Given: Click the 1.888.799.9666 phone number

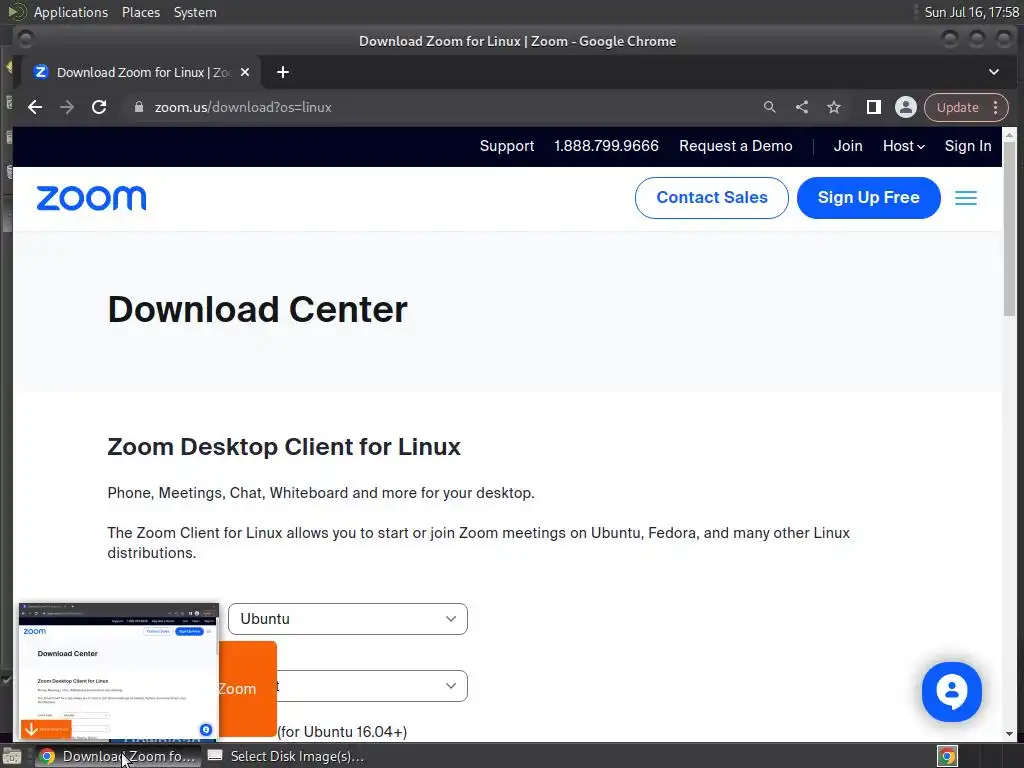Looking at the screenshot, I should click(x=606, y=146).
